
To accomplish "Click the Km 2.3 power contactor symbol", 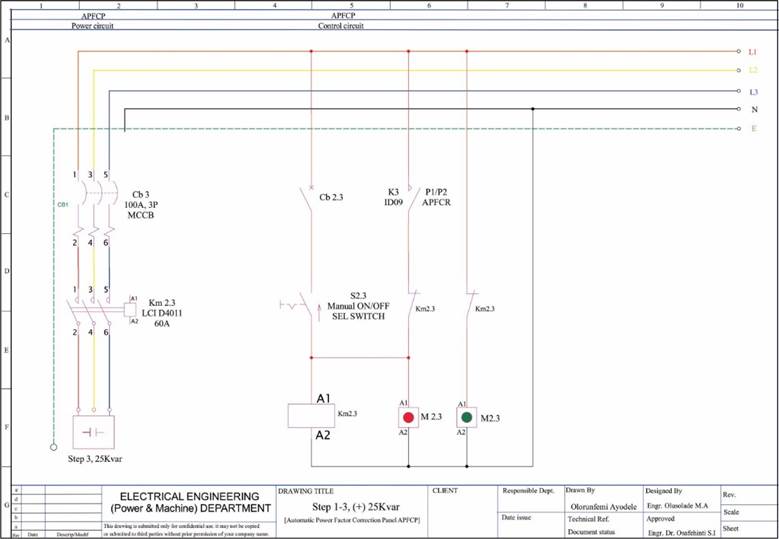I will tap(92, 308).
